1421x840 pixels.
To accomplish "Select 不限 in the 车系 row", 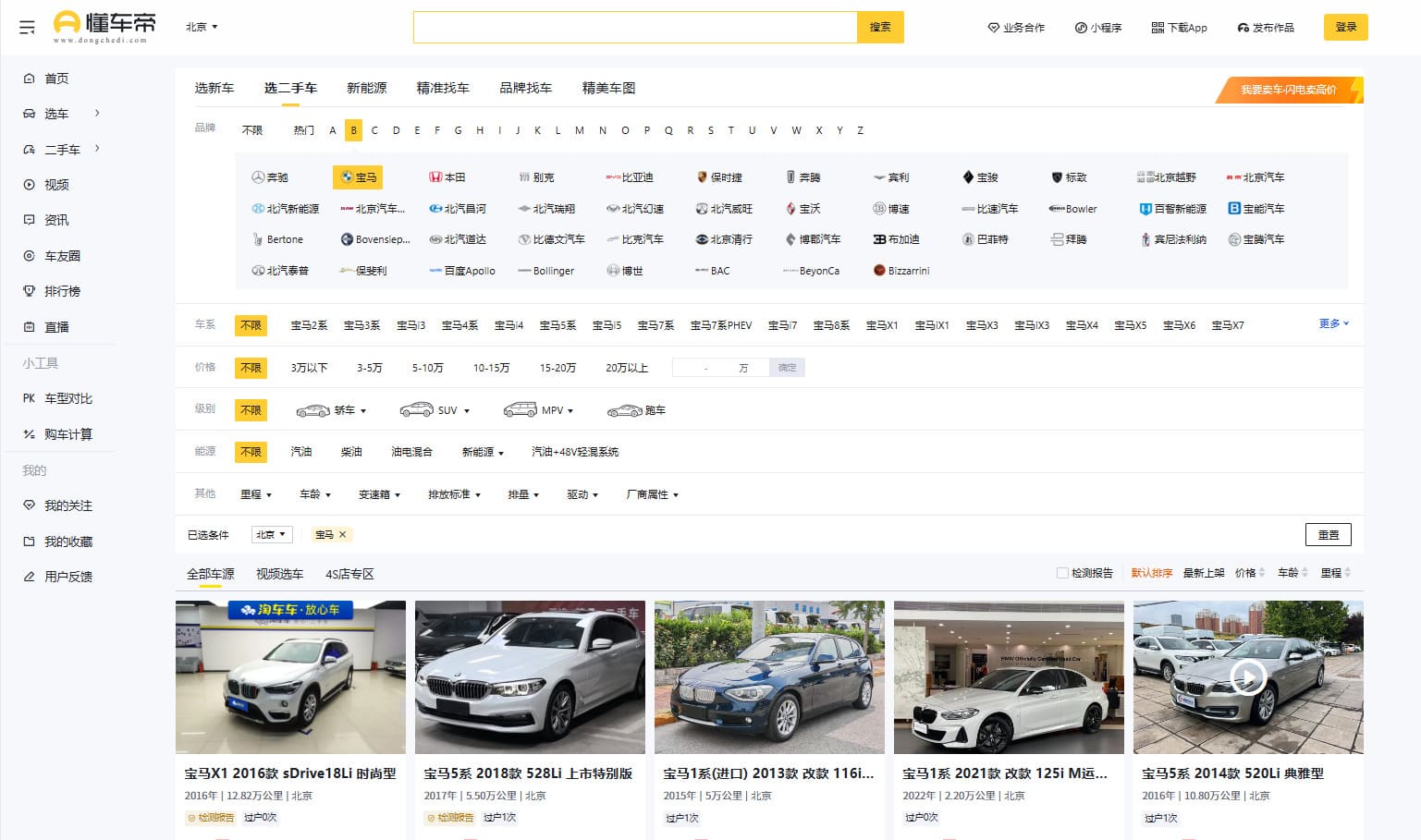I will click(251, 325).
